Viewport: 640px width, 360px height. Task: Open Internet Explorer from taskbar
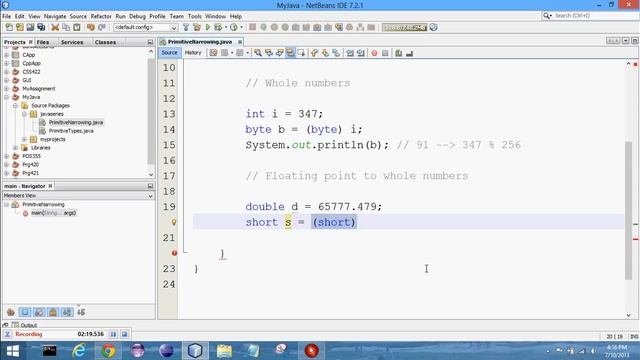tap(78, 351)
